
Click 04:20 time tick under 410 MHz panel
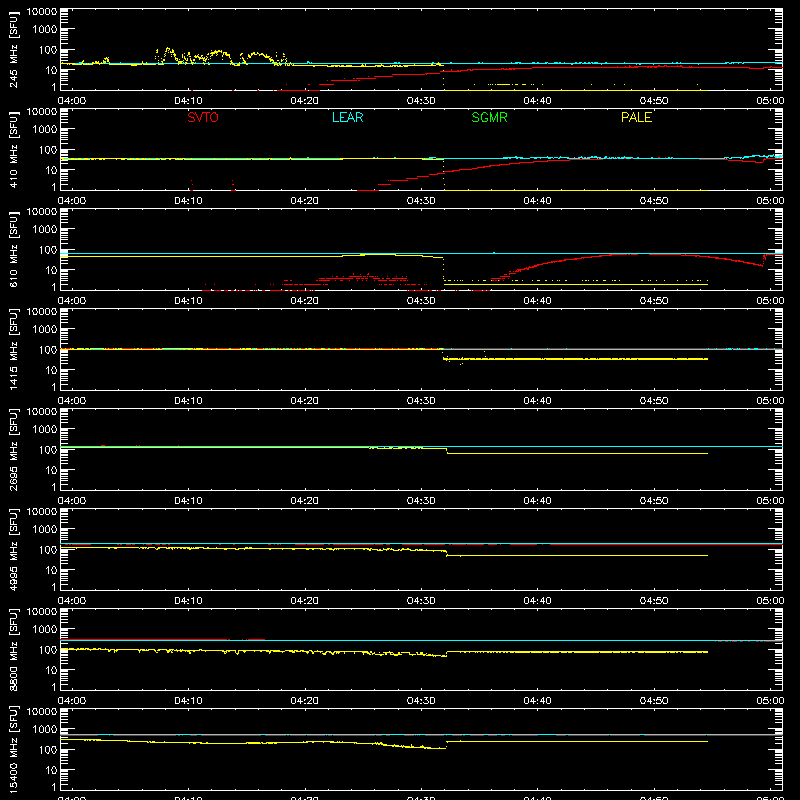coord(305,201)
